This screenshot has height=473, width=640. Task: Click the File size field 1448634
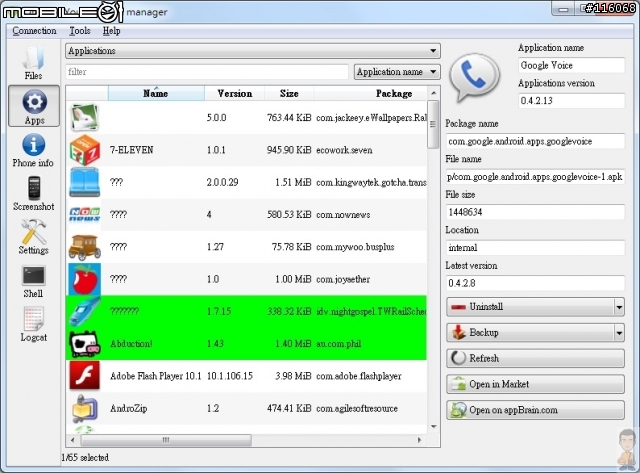(535, 212)
